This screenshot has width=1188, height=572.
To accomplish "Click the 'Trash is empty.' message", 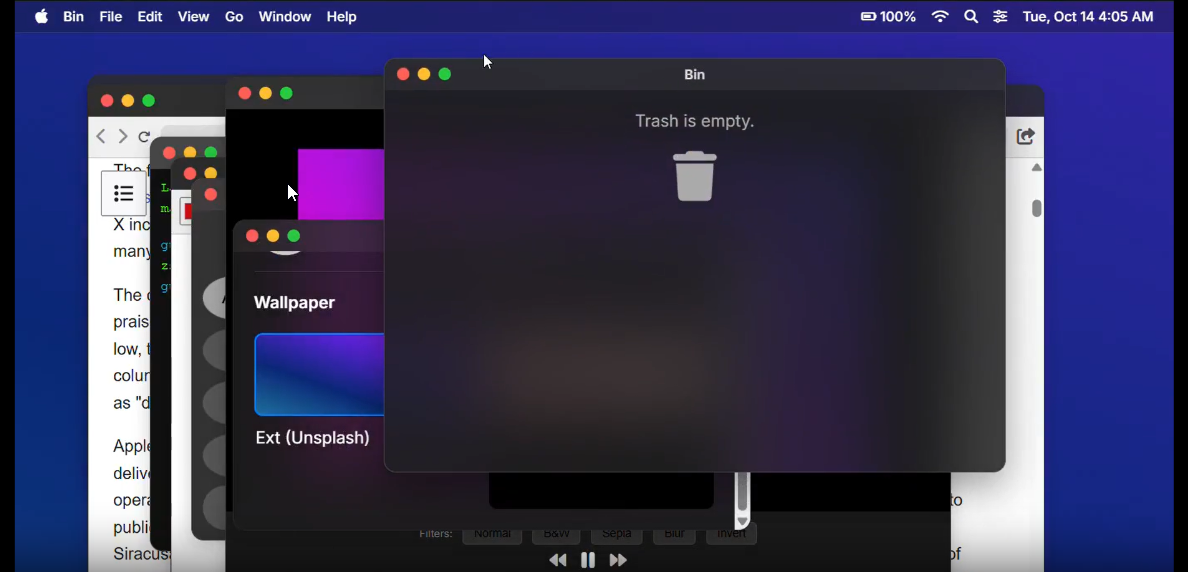I will click(694, 121).
